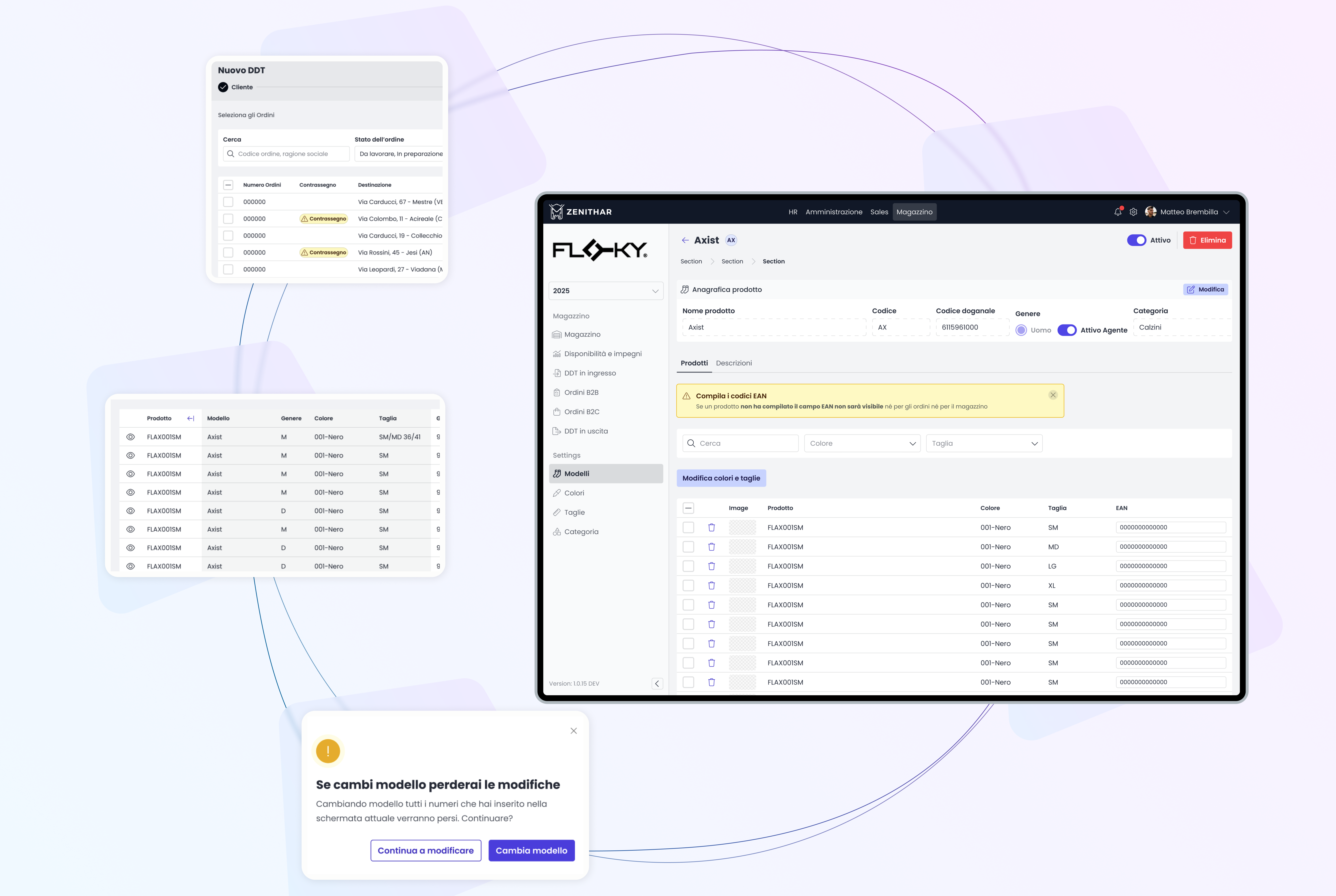Click Continua a modificare in the dialog
Viewport: 1336px width, 896px height.
coord(425,851)
